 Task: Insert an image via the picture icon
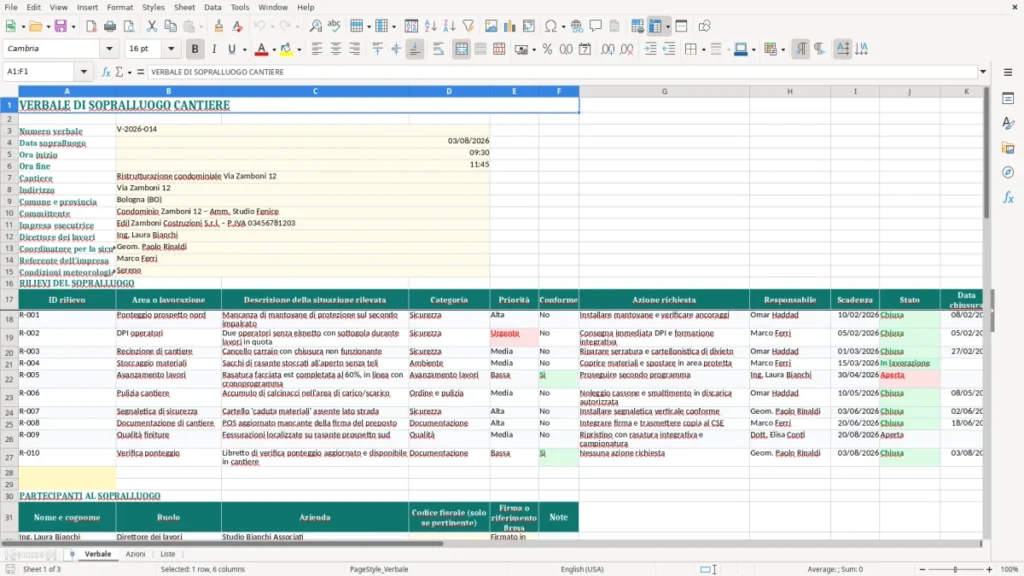point(491,26)
